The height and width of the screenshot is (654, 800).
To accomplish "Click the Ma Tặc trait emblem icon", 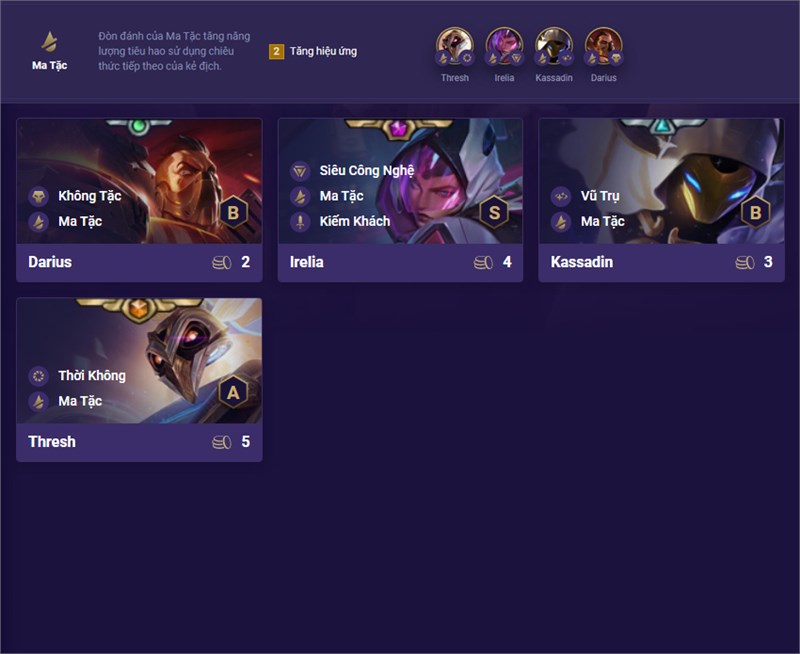I will [49, 41].
